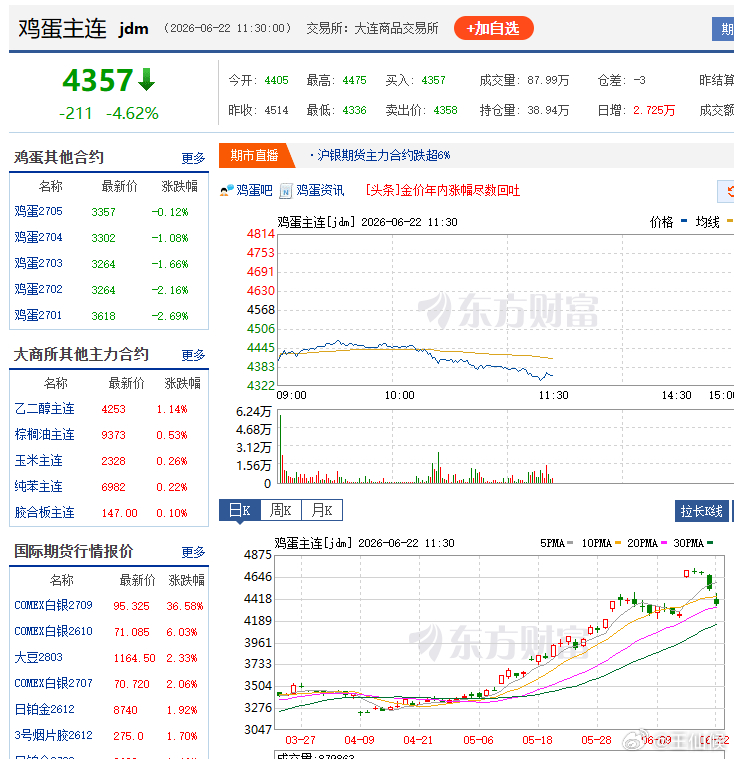
Task: Open 纯苯主连 contract
Action: pyautogui.click(x=38, y=487)
